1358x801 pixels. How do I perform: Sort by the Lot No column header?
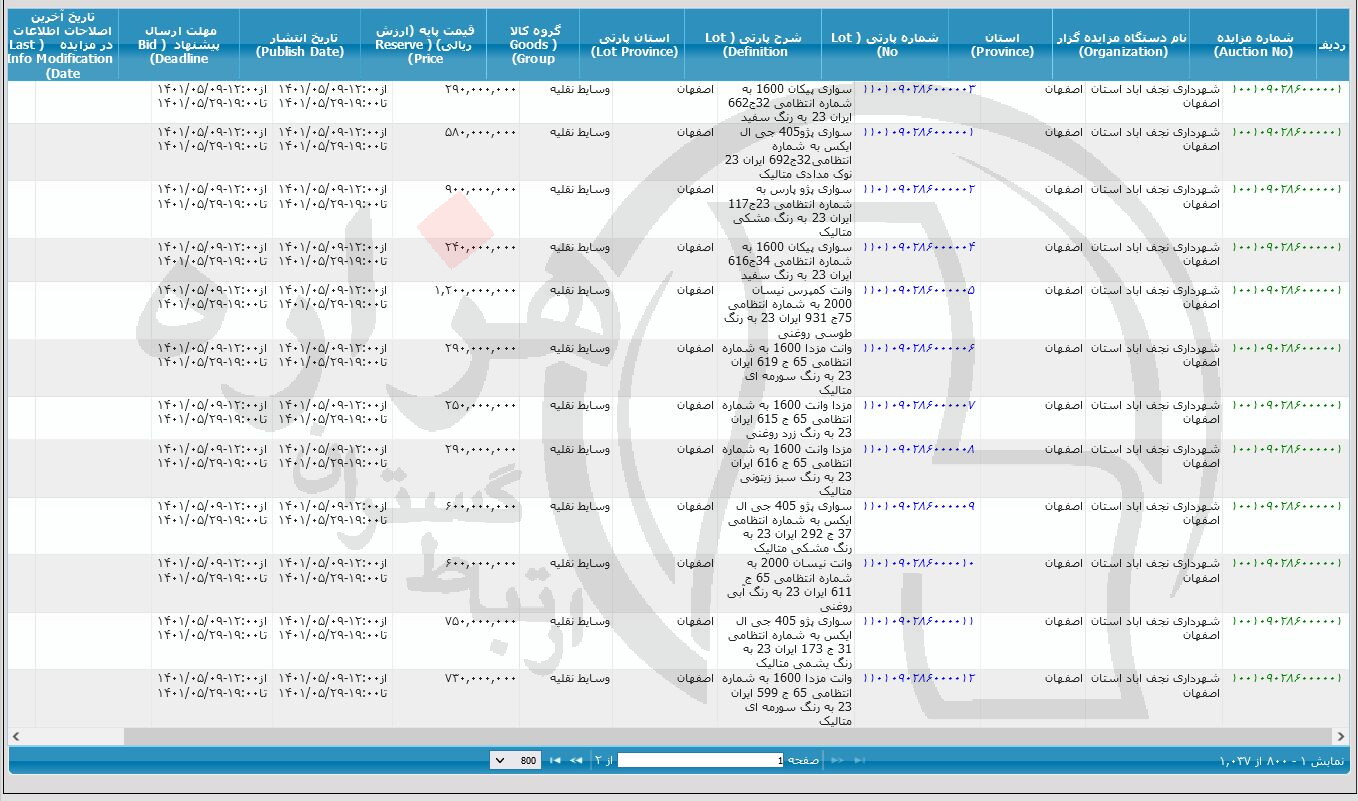pyautogui.click(x=887, y=45)
